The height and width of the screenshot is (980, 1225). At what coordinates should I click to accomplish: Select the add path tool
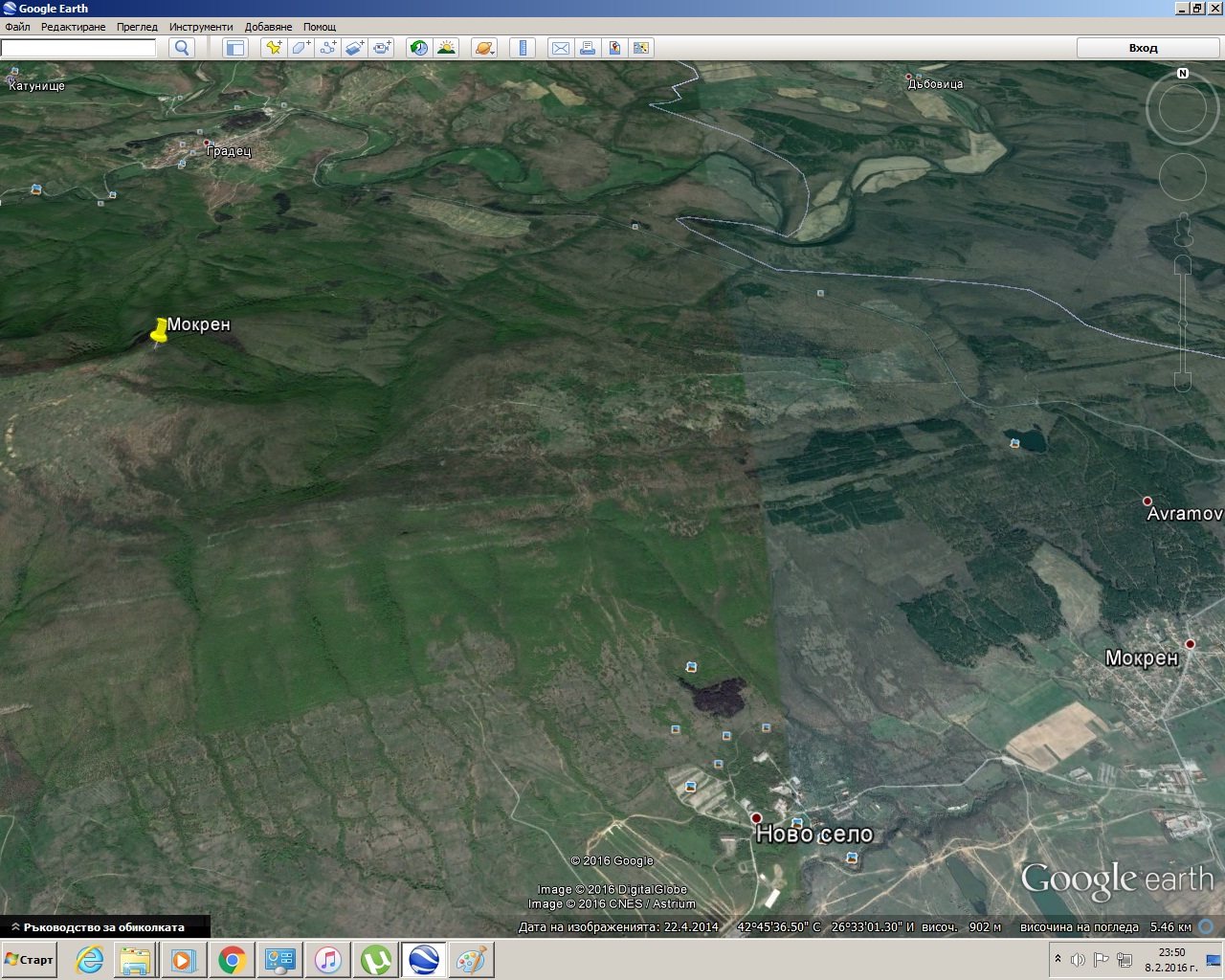click(327, 48)
